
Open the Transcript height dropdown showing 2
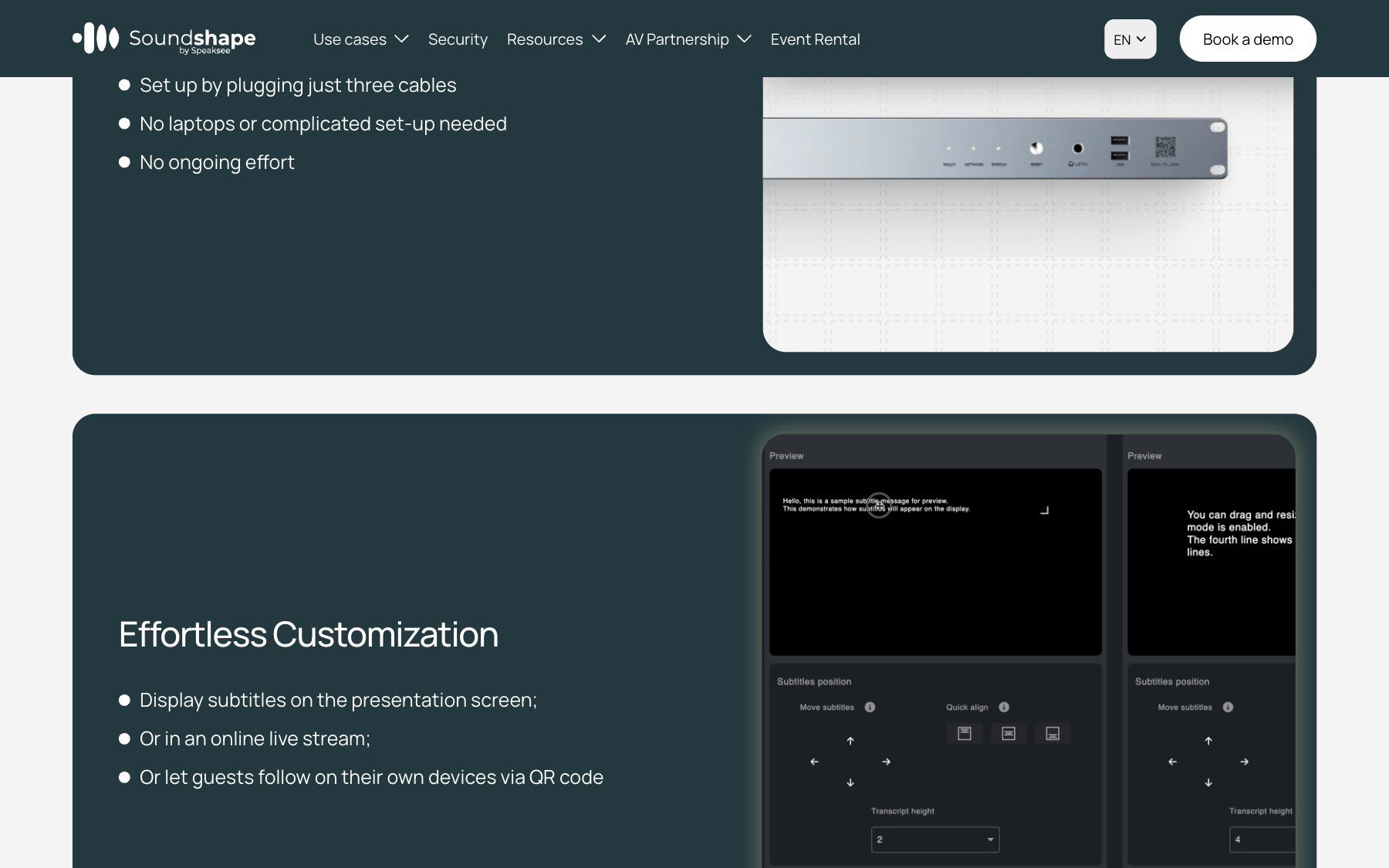[x=935, y=839]
